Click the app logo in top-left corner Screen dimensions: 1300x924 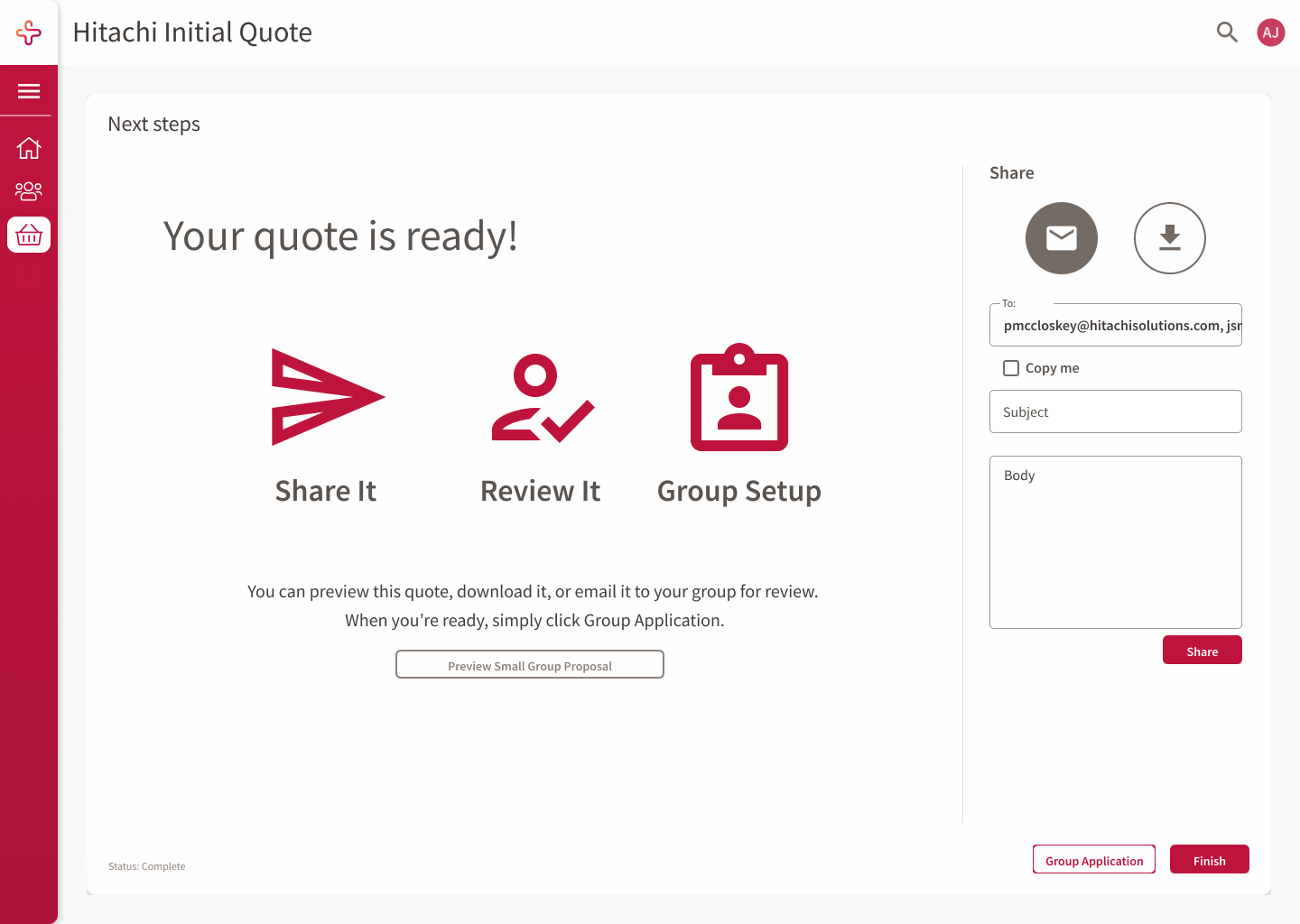[29, 32]
